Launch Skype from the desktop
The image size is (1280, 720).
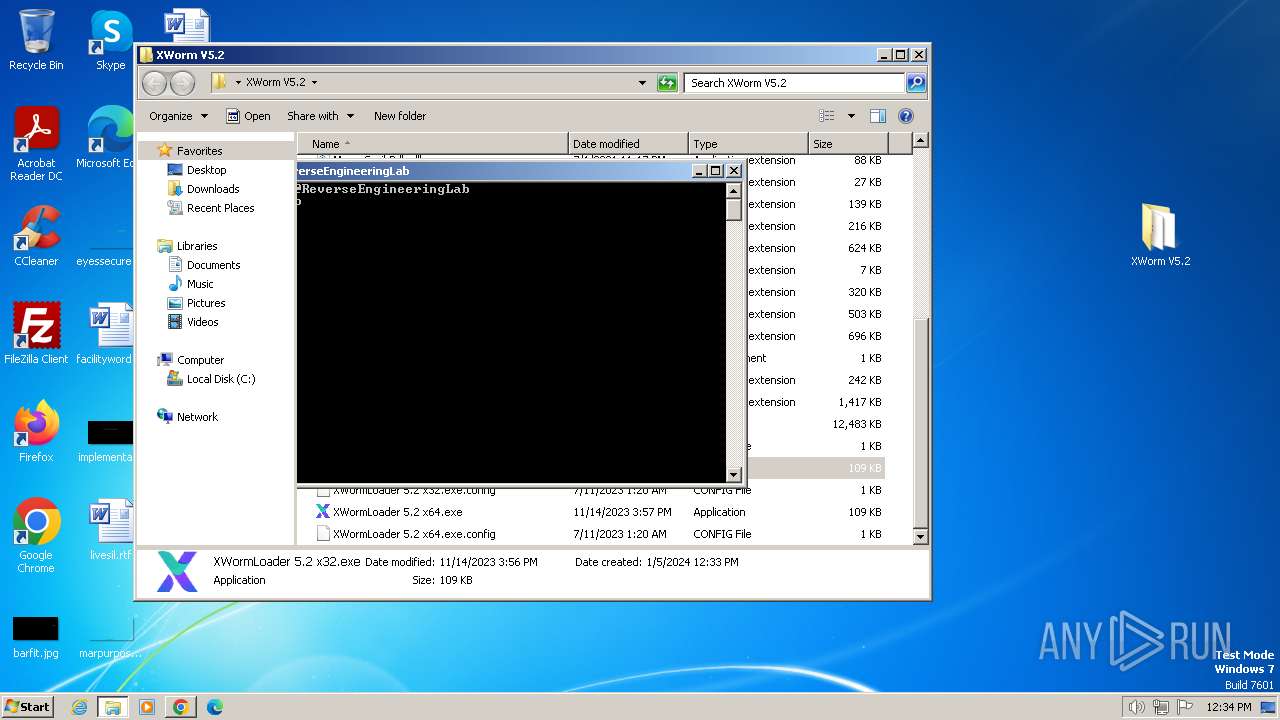[x=110, y=40]
